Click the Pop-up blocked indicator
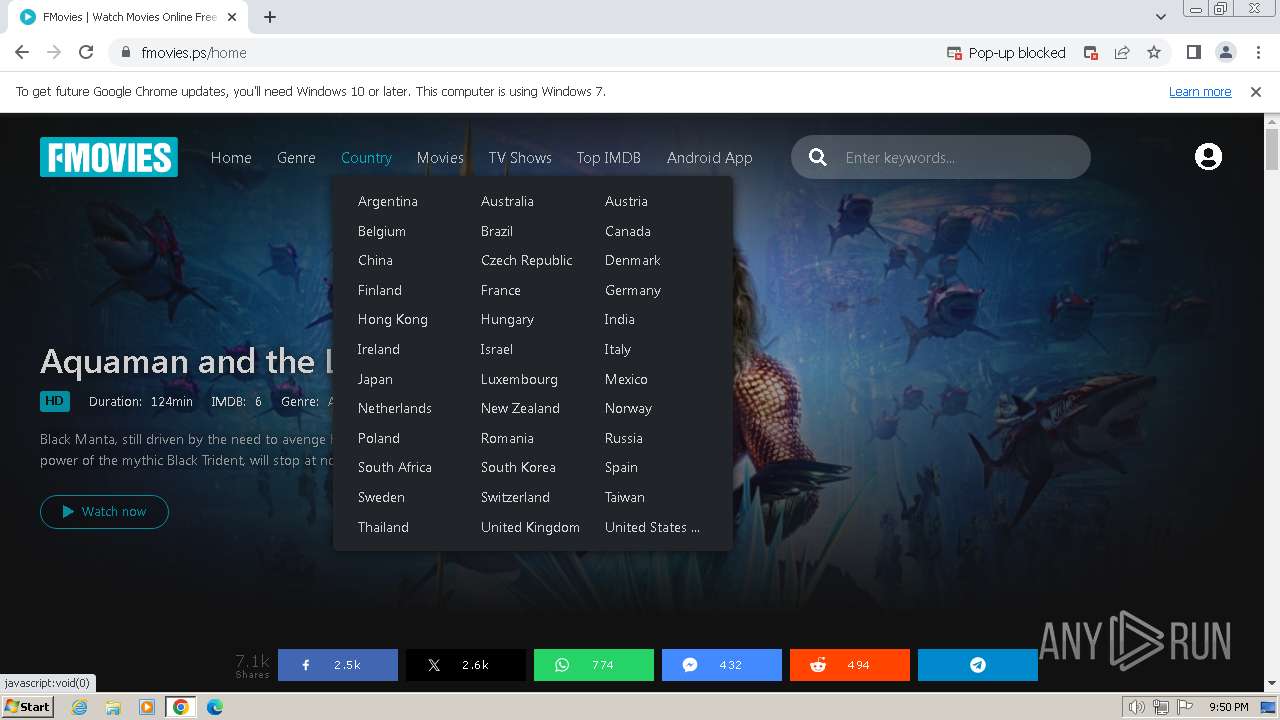This screenshot has width=1280, height=720. point(1006,53)
